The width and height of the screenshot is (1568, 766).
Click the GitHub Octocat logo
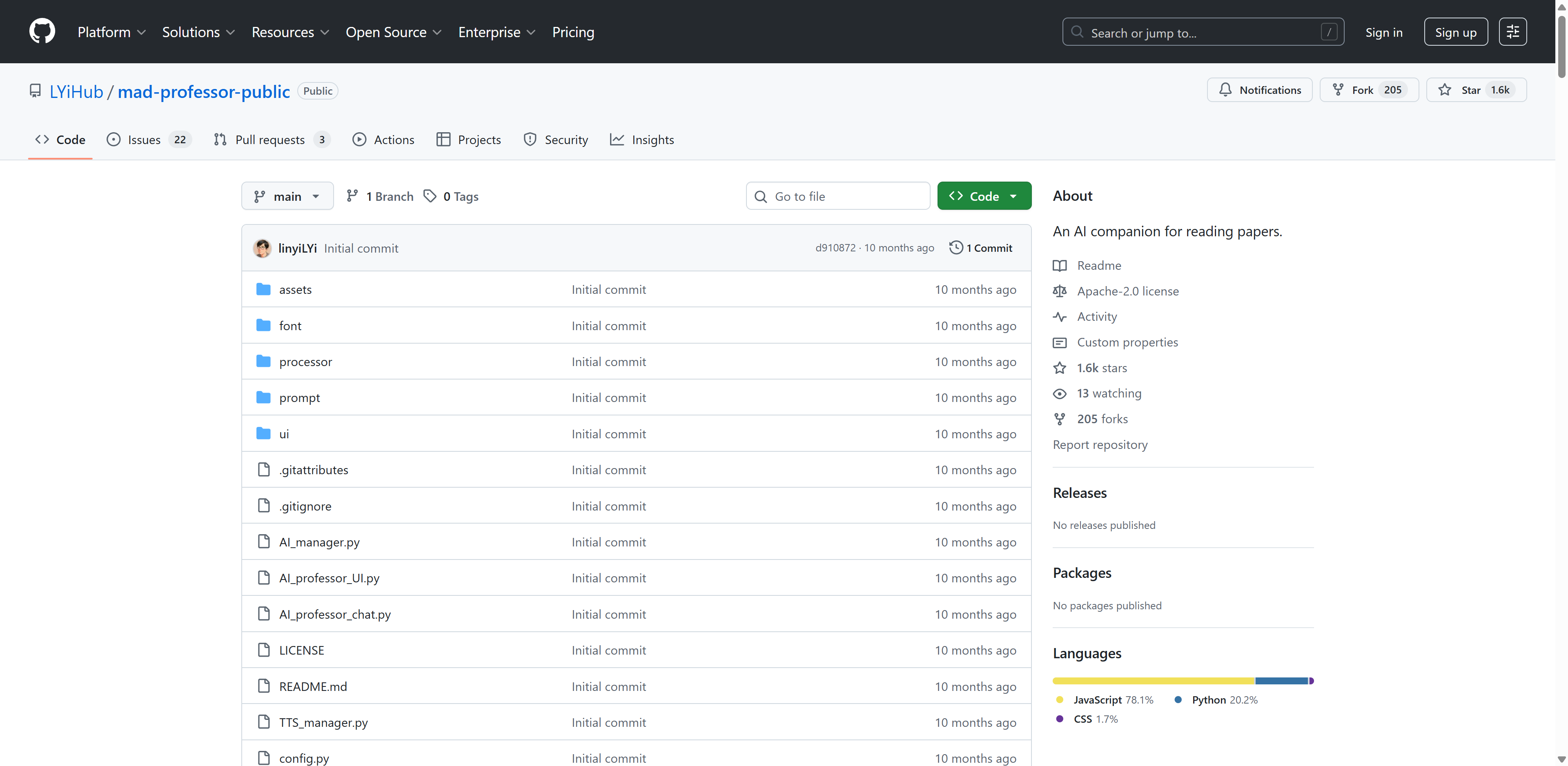coord(42,31)
